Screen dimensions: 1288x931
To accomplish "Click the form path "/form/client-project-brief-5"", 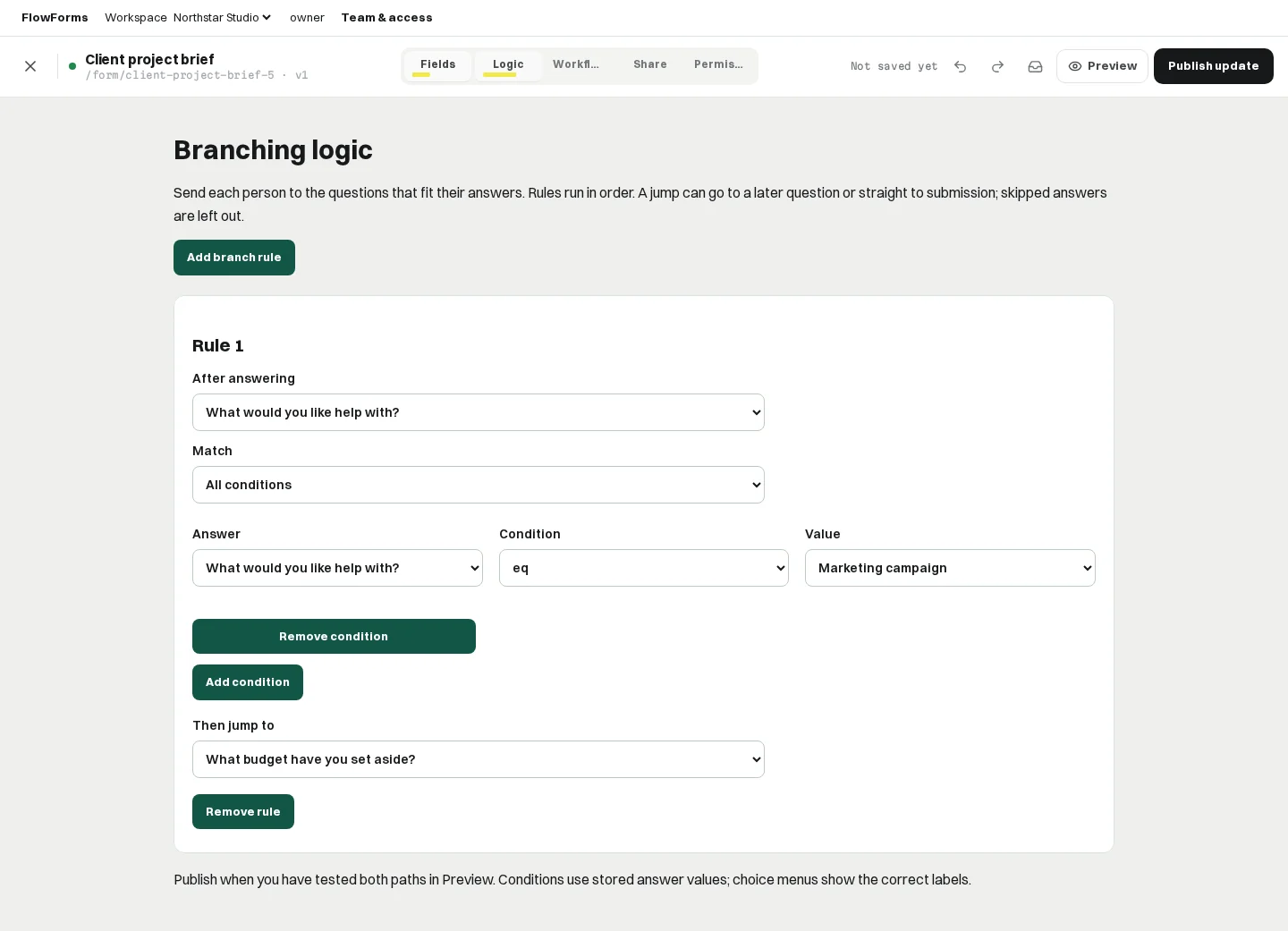I will click(180, 75).
